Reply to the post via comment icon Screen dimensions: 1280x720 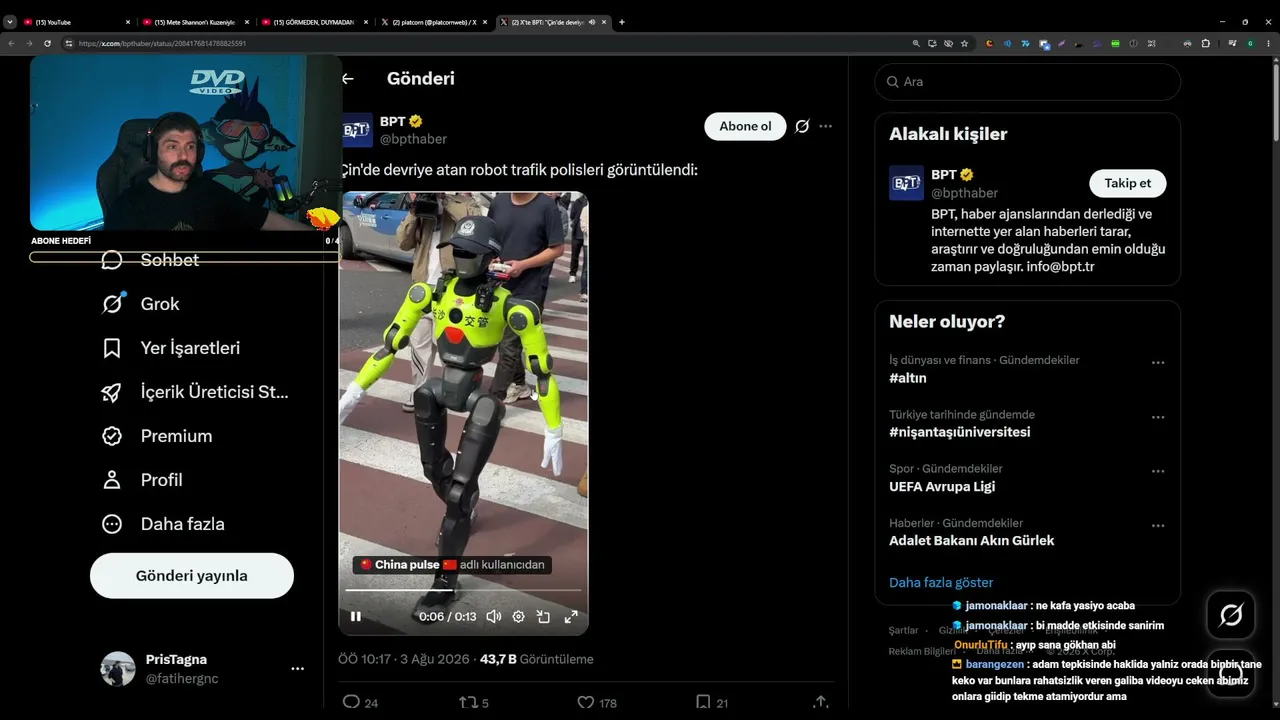point(351,702)
